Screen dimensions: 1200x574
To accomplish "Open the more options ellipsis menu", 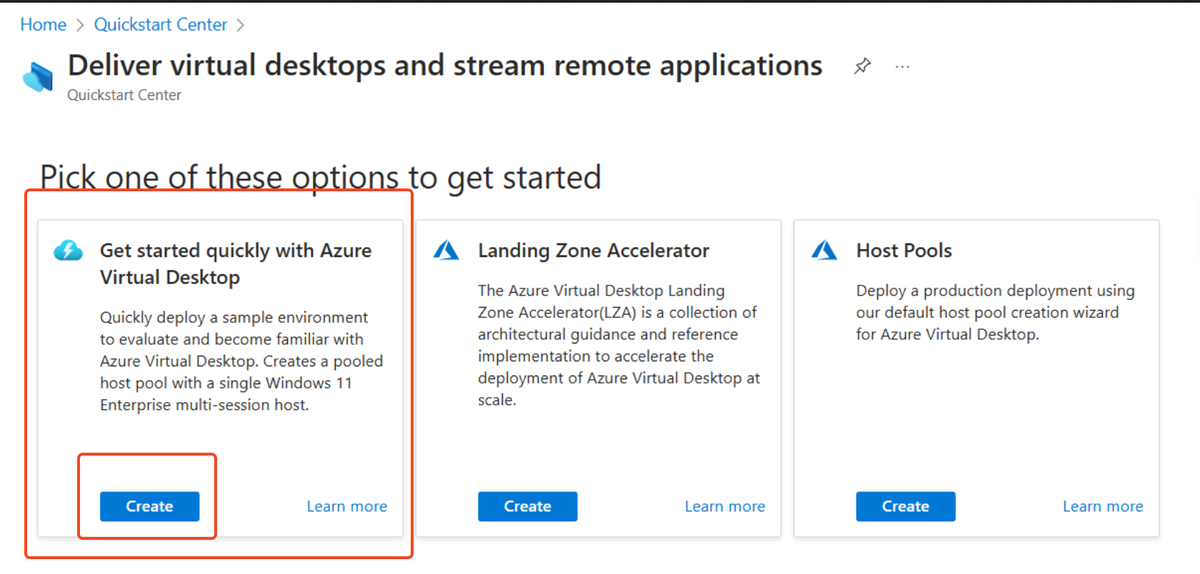I will pos(903,67).
